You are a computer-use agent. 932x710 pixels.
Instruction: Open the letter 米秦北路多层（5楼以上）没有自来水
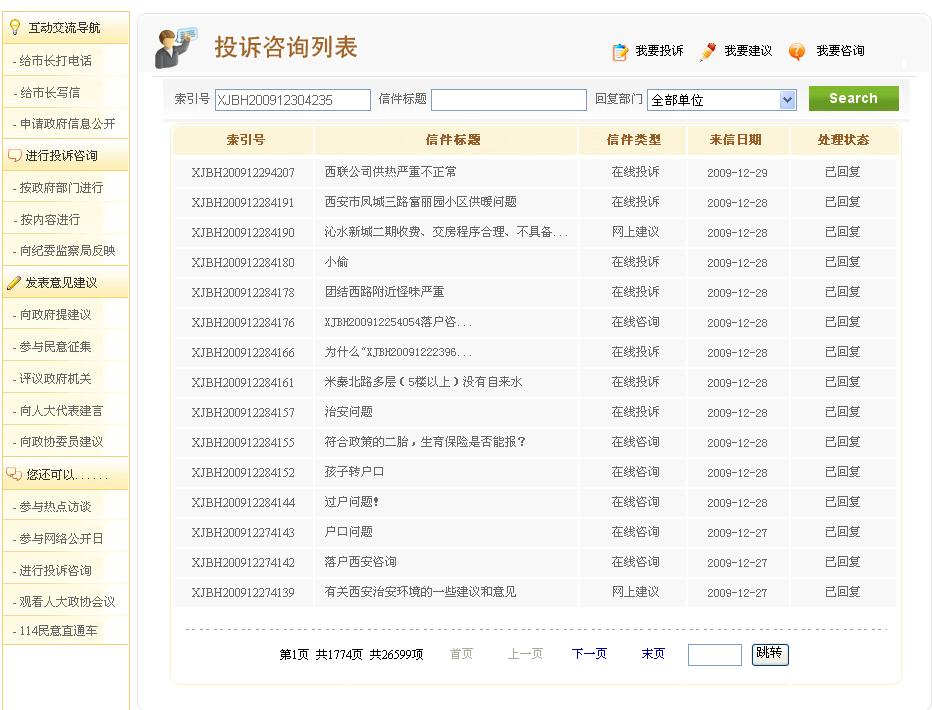tap(423, 382)
